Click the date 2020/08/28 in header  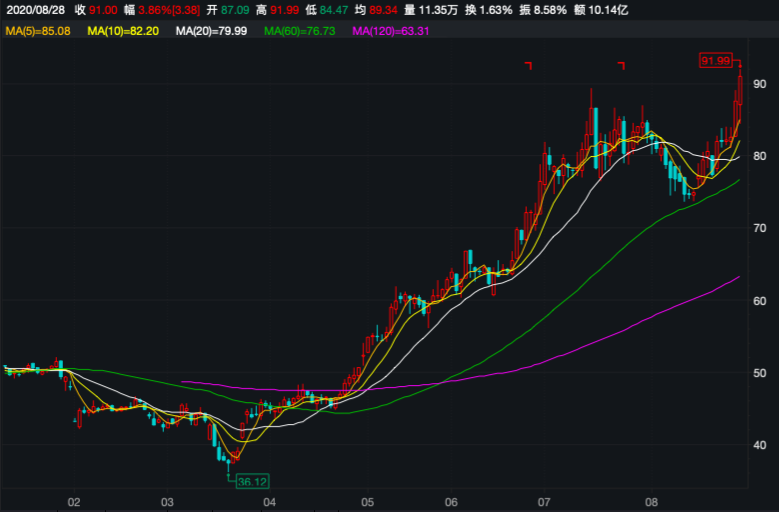point(35,9)
